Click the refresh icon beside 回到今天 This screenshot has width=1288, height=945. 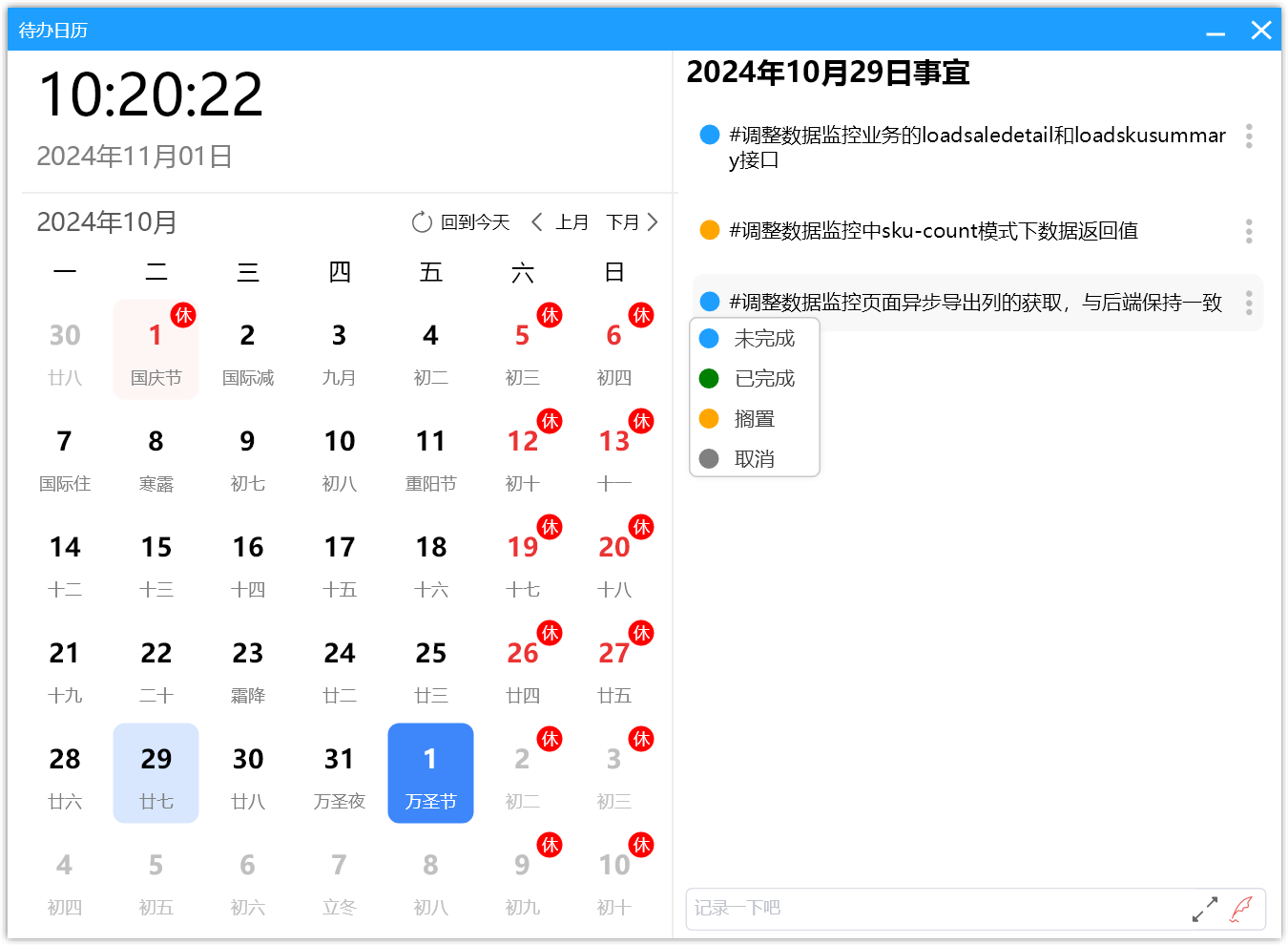coord(422,222)
